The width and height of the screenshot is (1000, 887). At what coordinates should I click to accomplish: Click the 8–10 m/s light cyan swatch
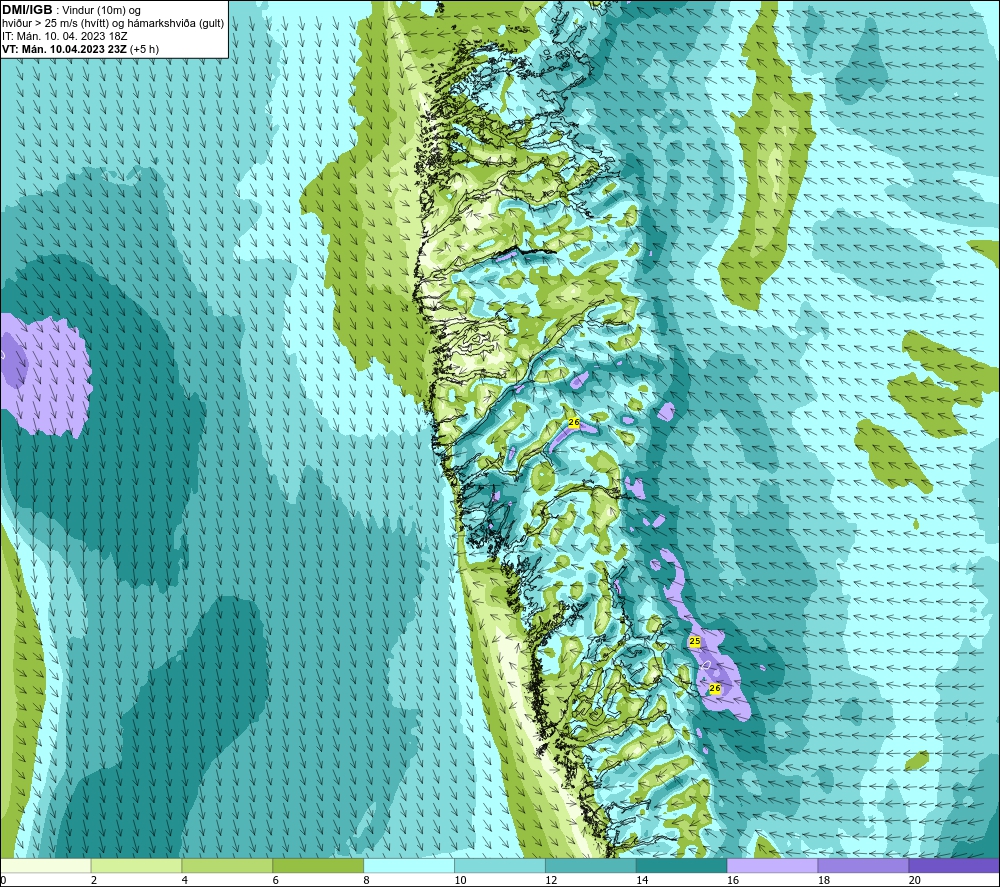(409, 865)
